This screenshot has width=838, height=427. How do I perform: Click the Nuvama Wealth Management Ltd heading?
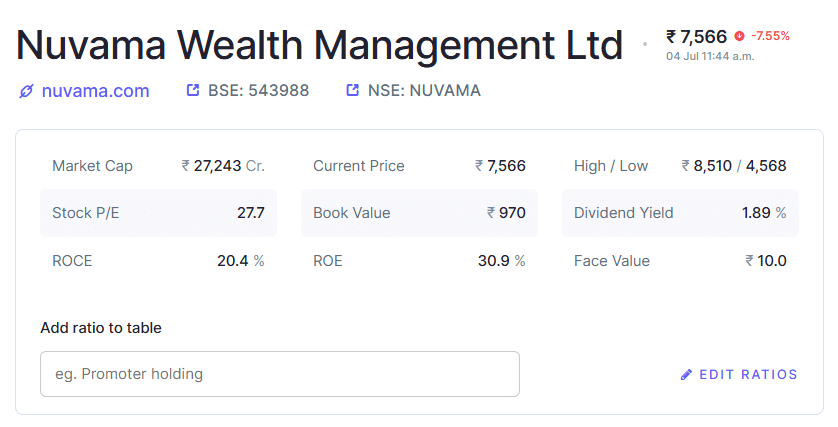[x=320, y=45]
